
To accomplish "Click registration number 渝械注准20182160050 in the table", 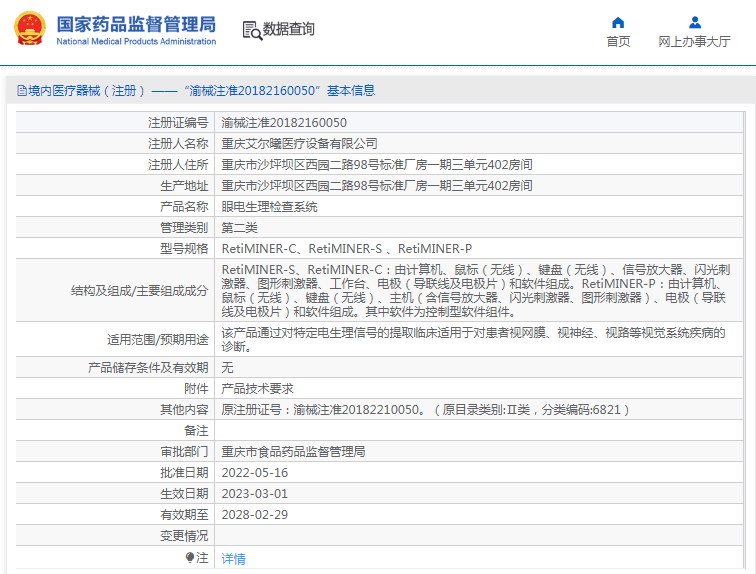I will point(284,123).
